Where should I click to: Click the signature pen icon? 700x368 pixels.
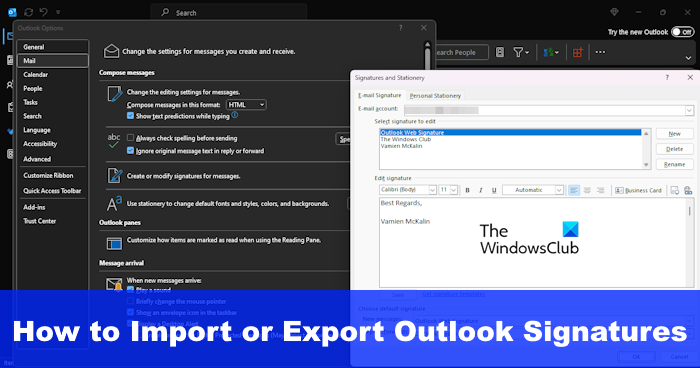pos(115,176)
